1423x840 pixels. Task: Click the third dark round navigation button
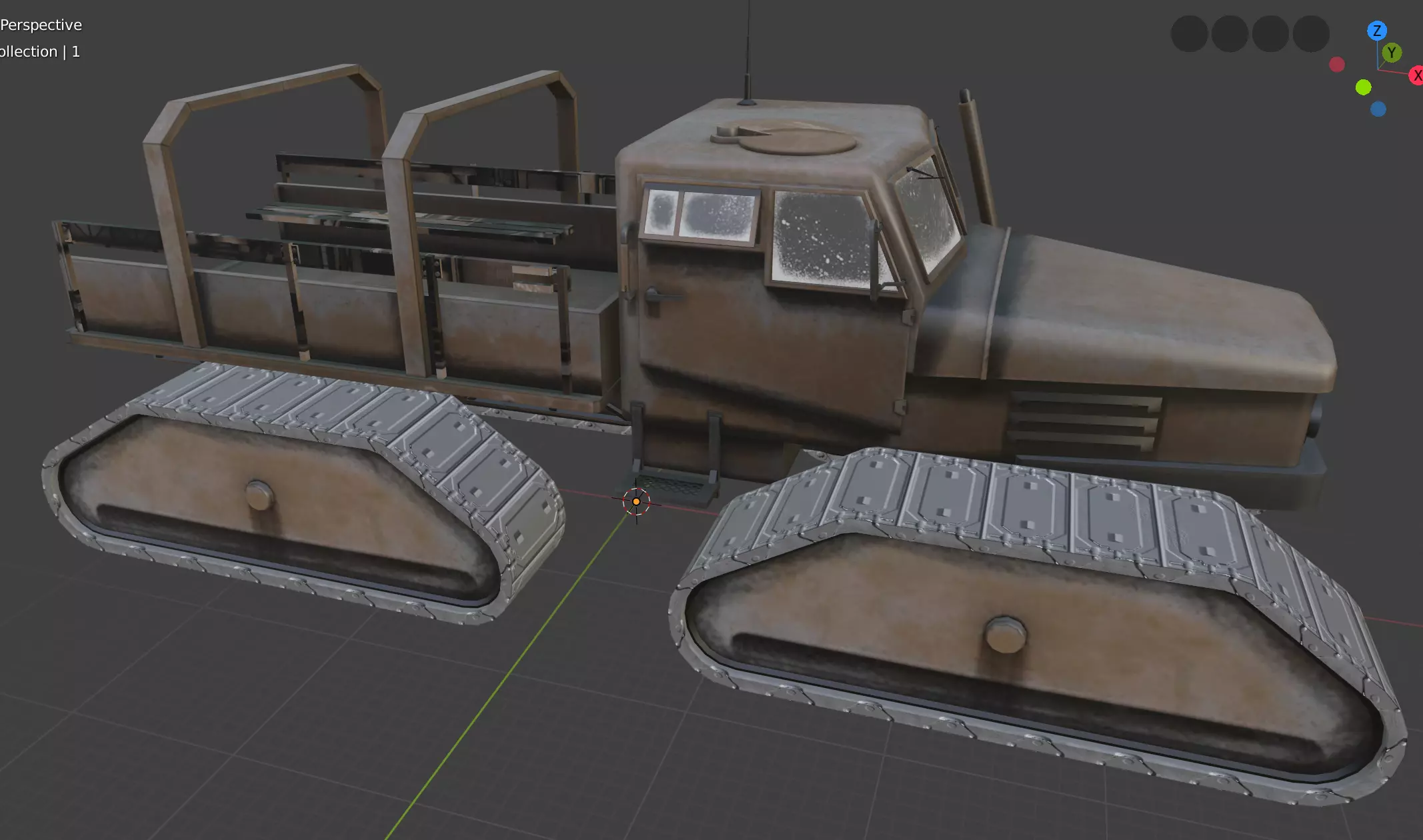click(1270, 34)
